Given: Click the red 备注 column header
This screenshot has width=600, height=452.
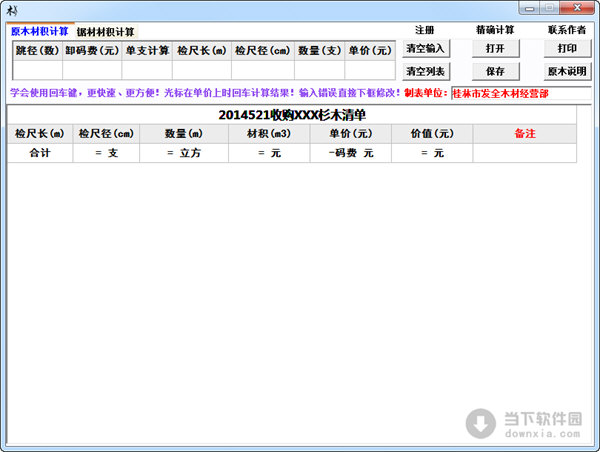Looking at the screenshot, I should [525, 134].
